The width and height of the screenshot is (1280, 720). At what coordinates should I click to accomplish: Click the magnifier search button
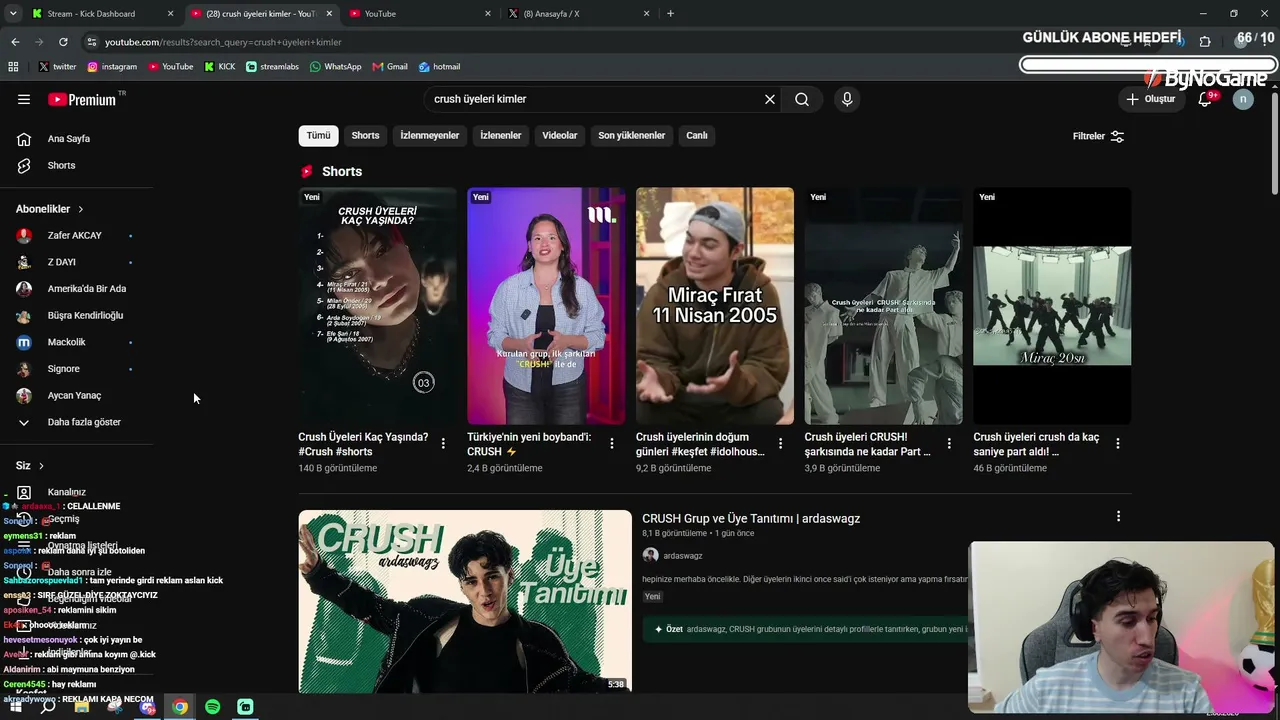[x=802, y=99]
